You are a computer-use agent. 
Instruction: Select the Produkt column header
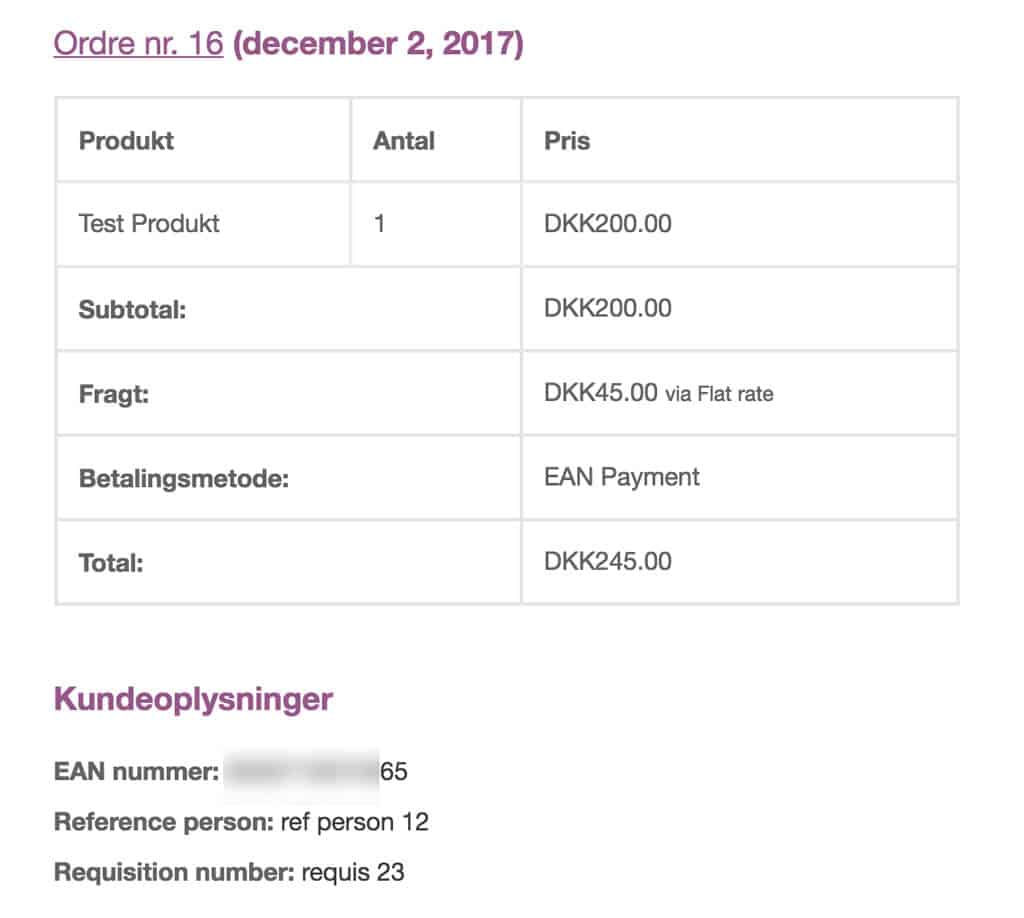[127, 141]
